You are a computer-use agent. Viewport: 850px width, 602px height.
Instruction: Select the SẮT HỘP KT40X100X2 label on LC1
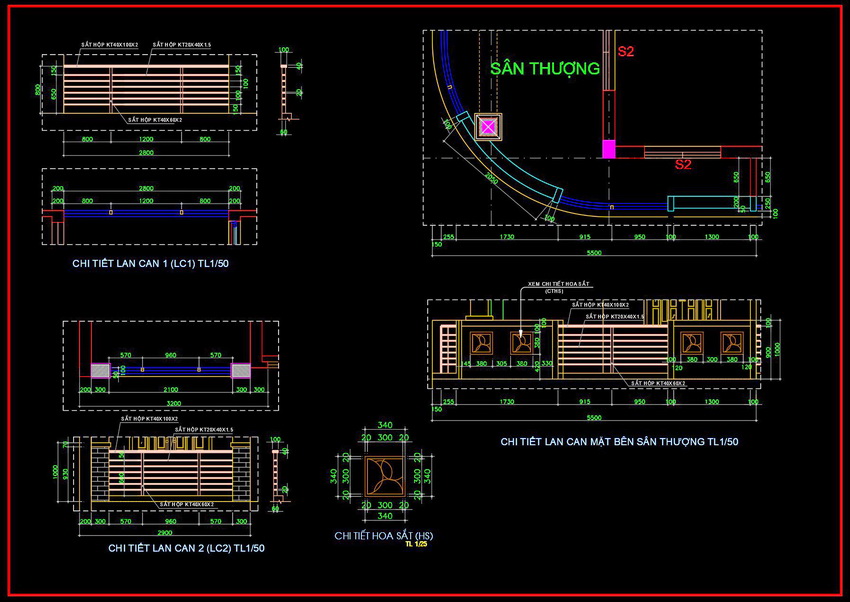(110, 45)
